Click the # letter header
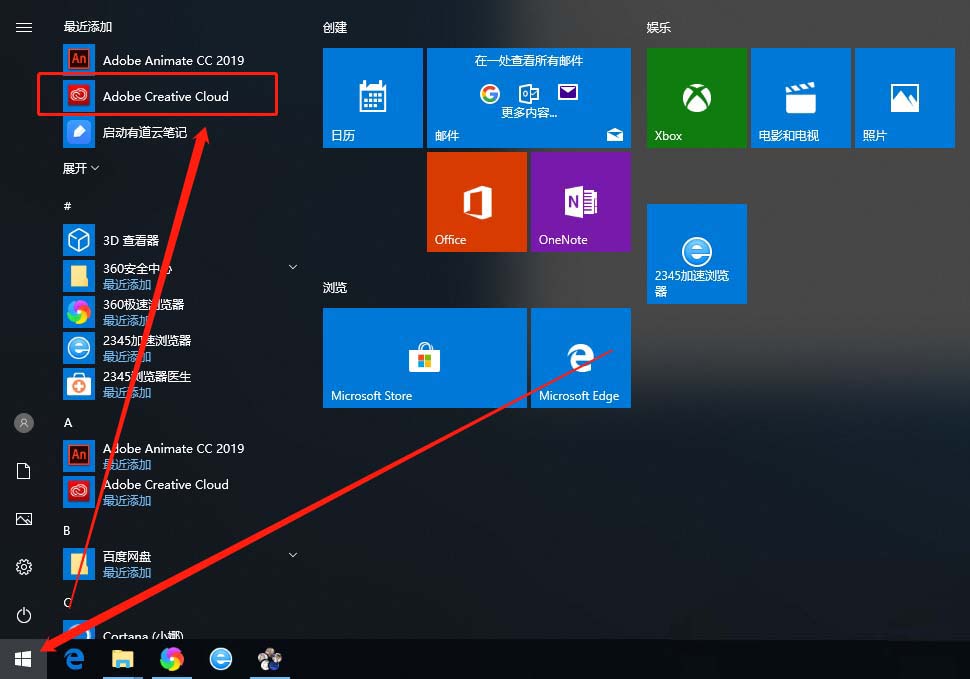 click(x=67, y=206)
